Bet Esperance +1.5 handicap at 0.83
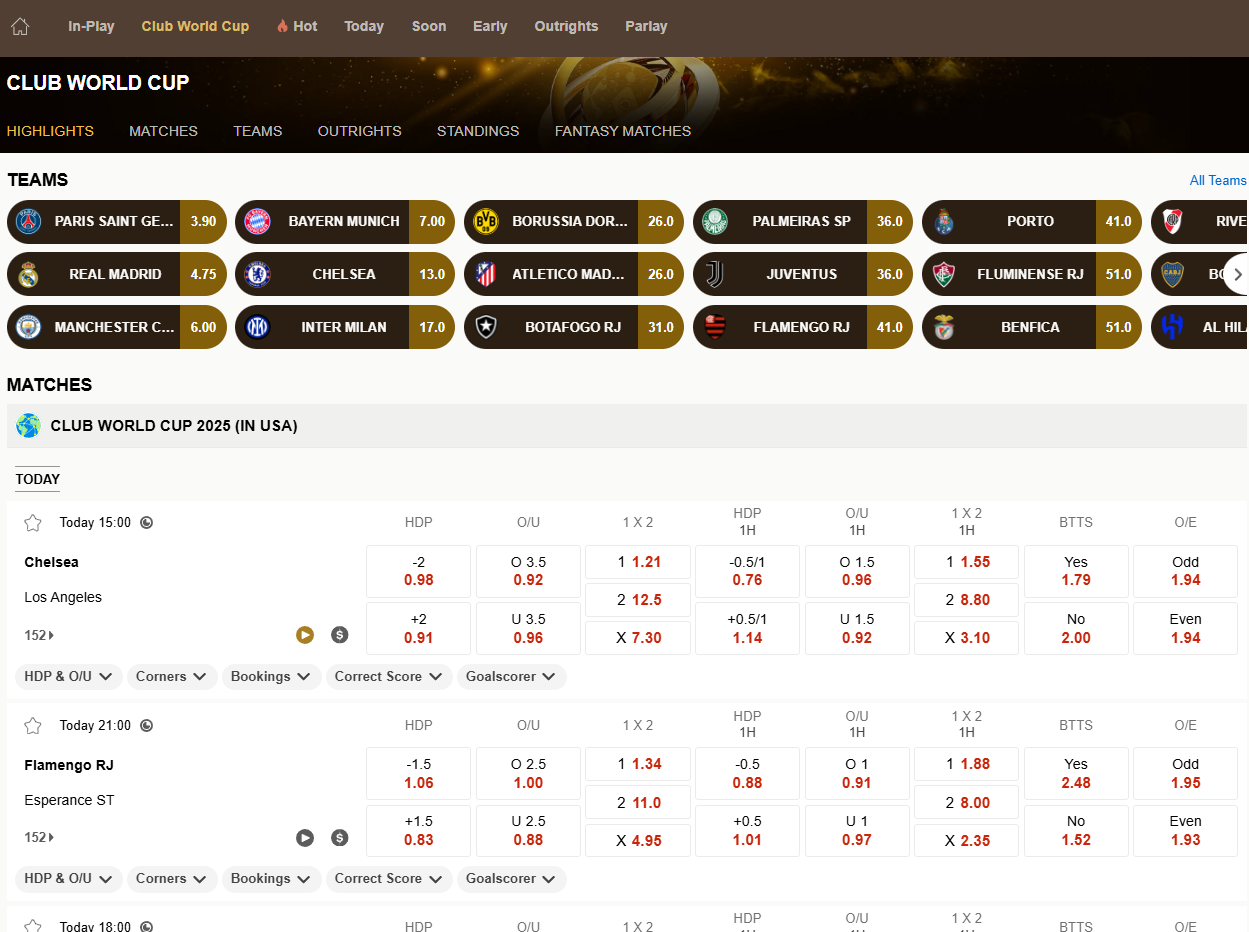 coord(419,831)
